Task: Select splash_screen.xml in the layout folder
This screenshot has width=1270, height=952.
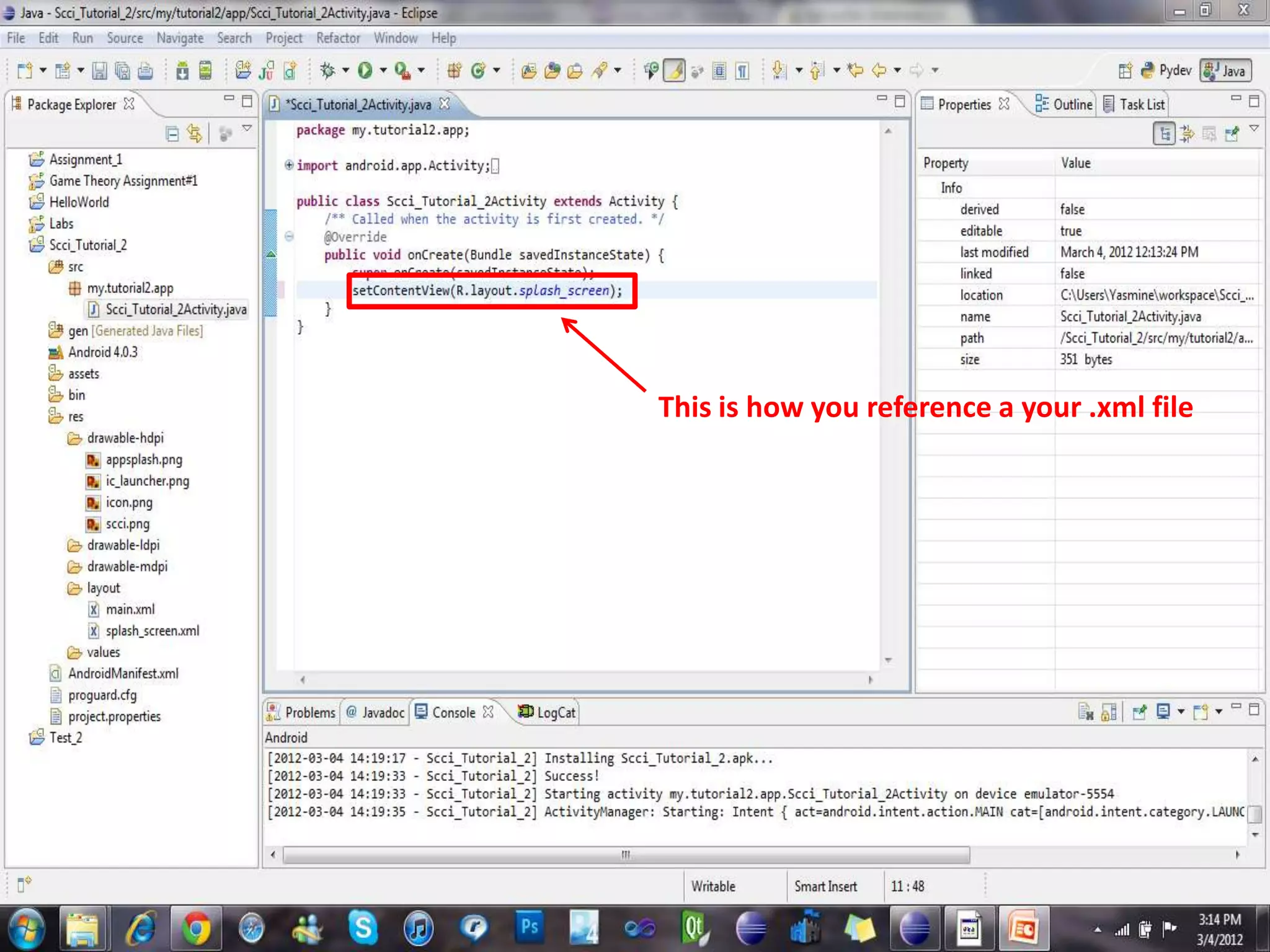Action: (144, 631)
